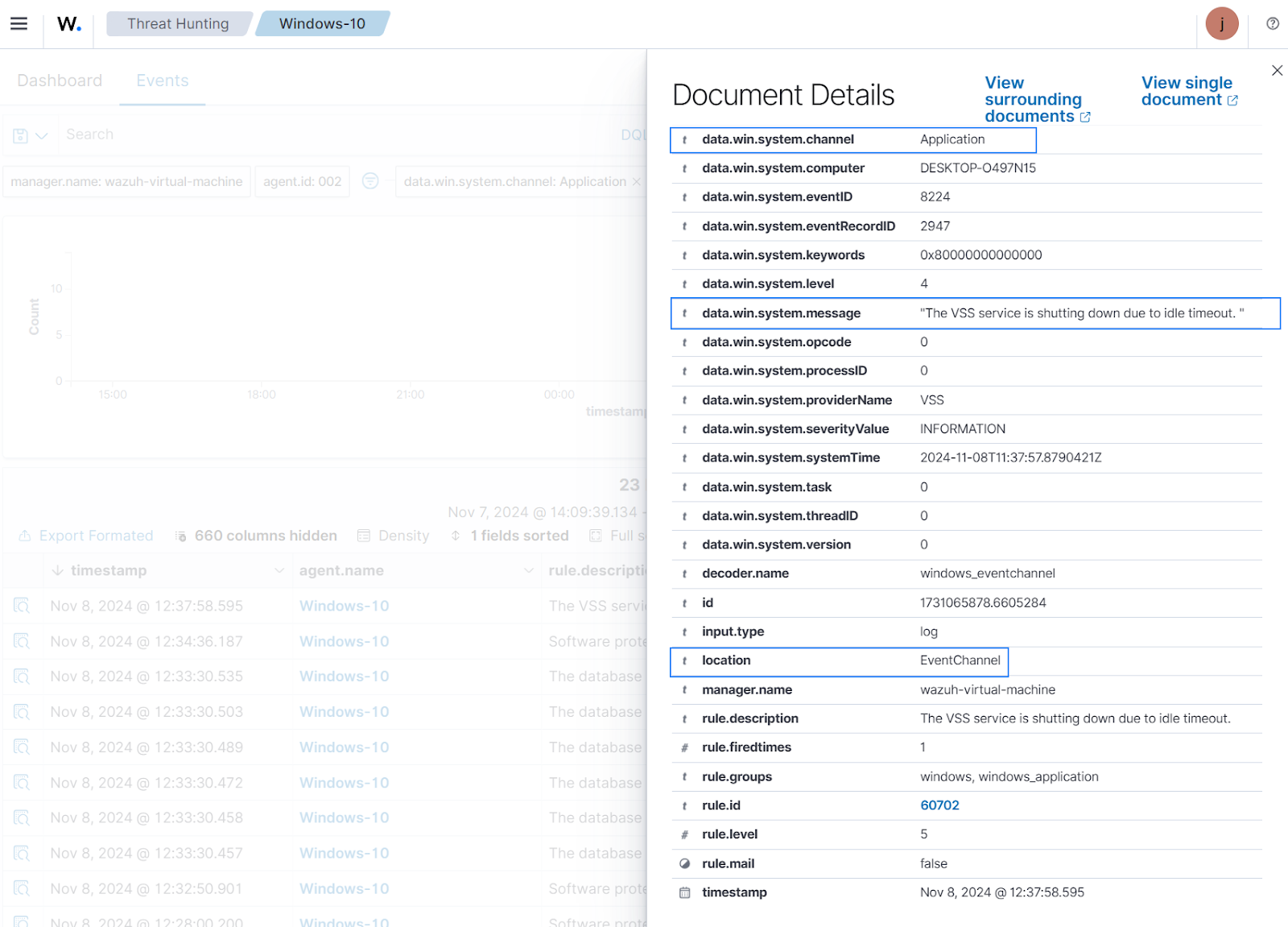1288x927 pixels.
Task: Open Windows-10 agent link at 12:34:36.187
Action: 344,641
